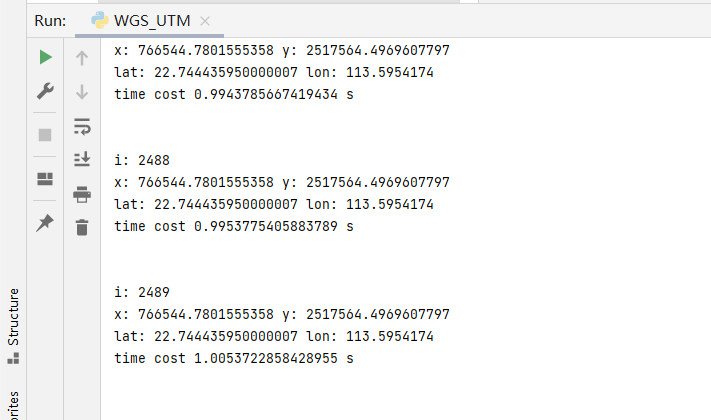Click the down stack trace arrow
Image resolution: width=711 pixels, height=420 pixels.
click(x=82, y=92)
